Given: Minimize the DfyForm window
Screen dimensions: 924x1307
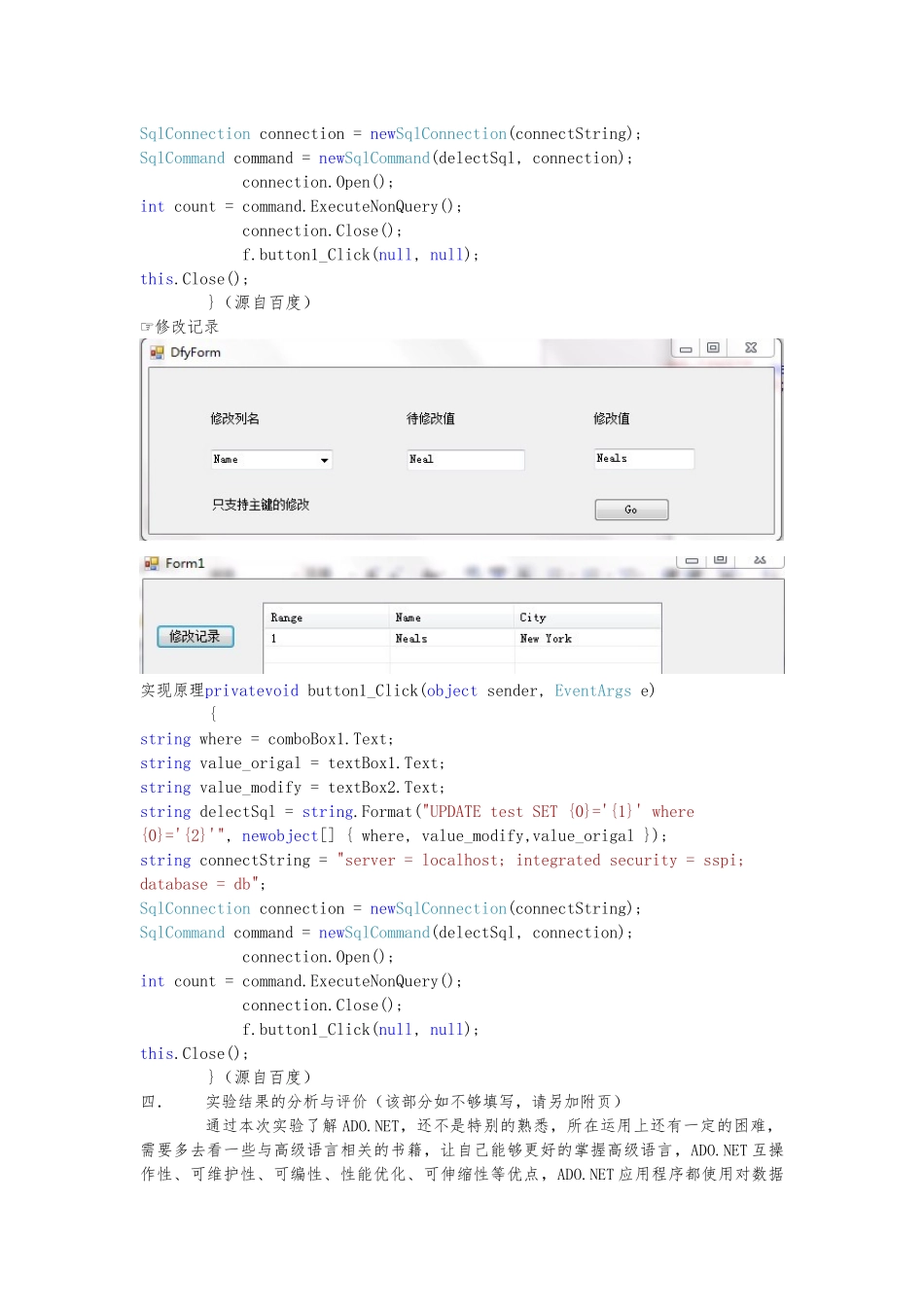Looking at the screenshot, I should click(x=686, y=348).
